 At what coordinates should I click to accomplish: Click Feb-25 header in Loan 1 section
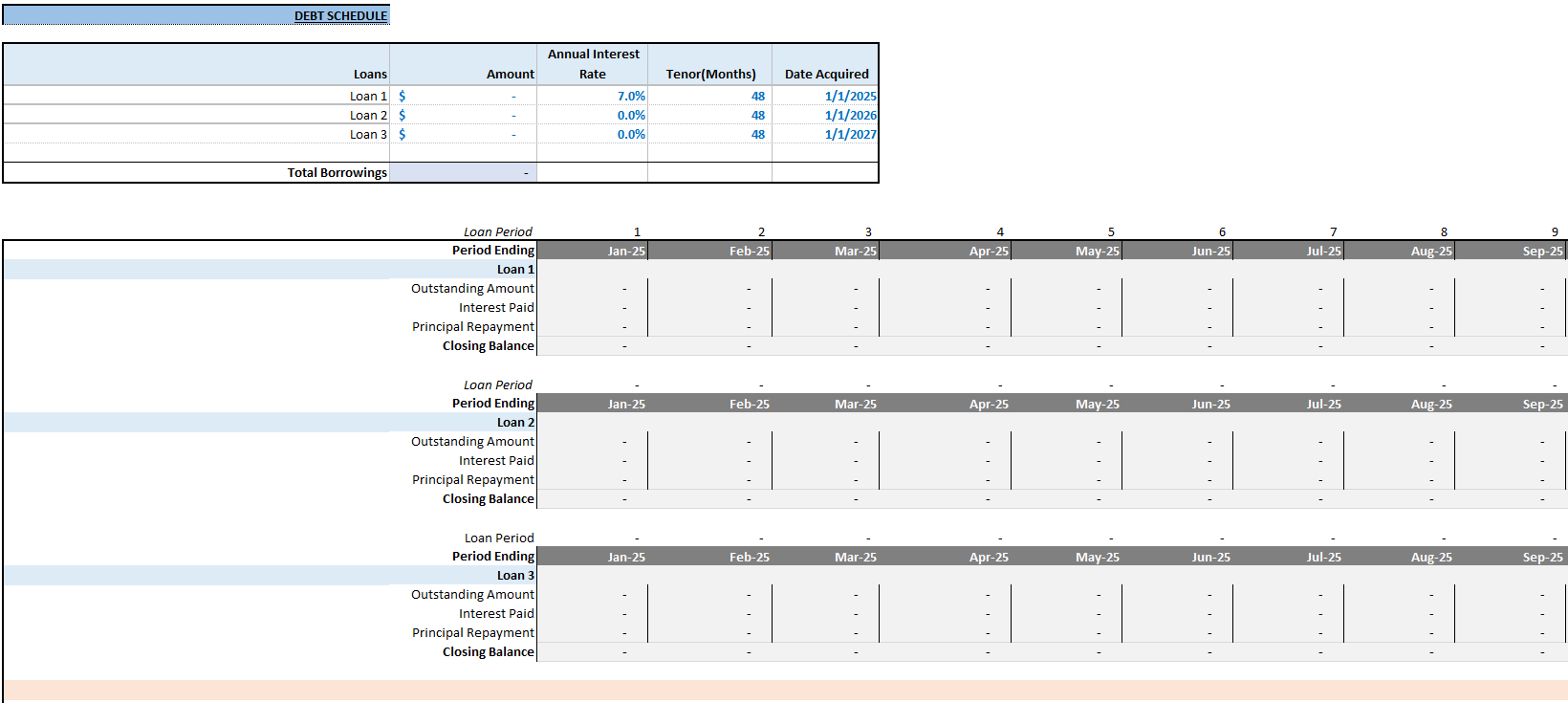(710, 251)
